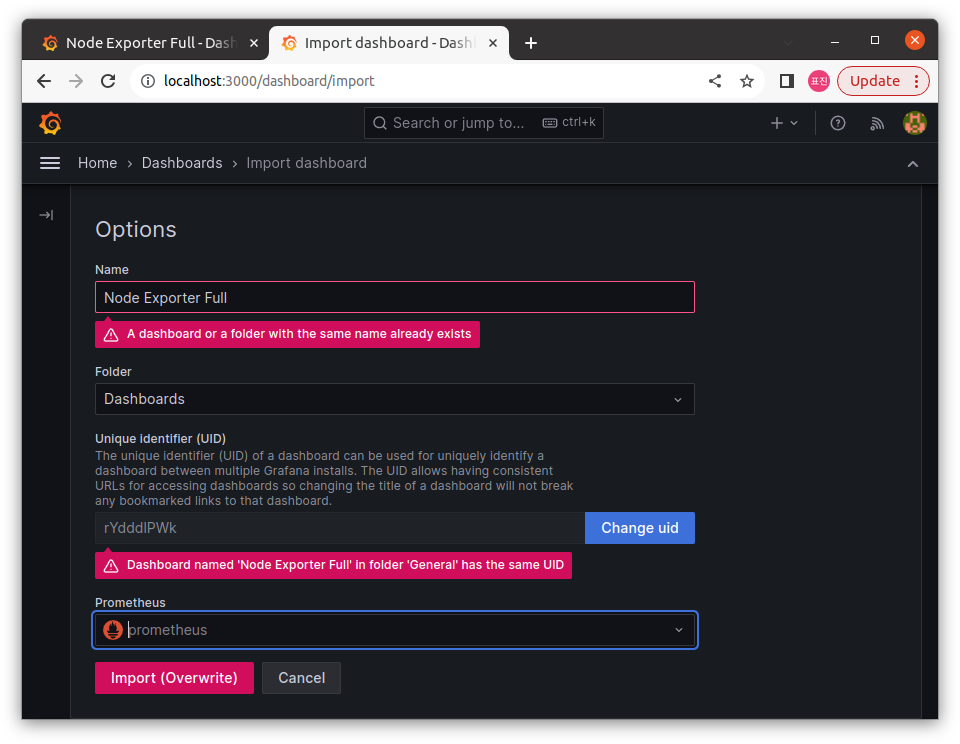Click the Change uid button
Screen dimensions: 960x744
(x=640, y=528)
